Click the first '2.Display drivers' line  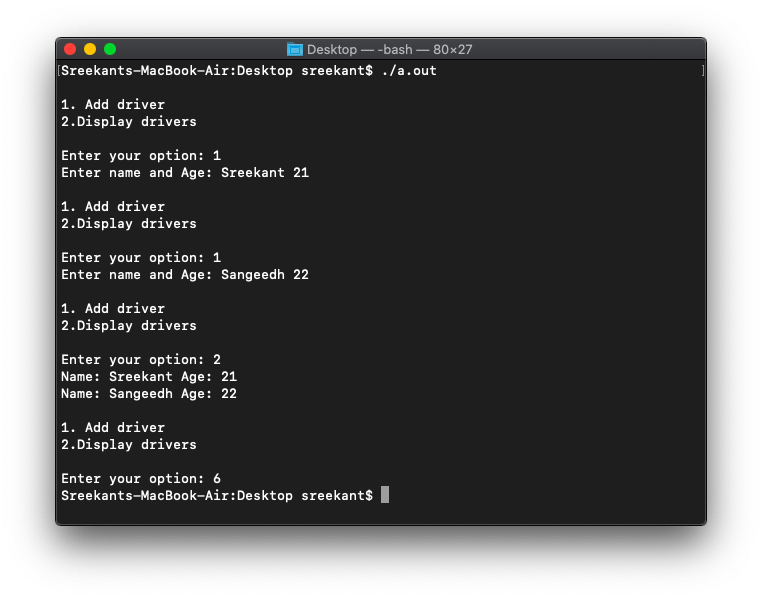[x=129, y=121]
